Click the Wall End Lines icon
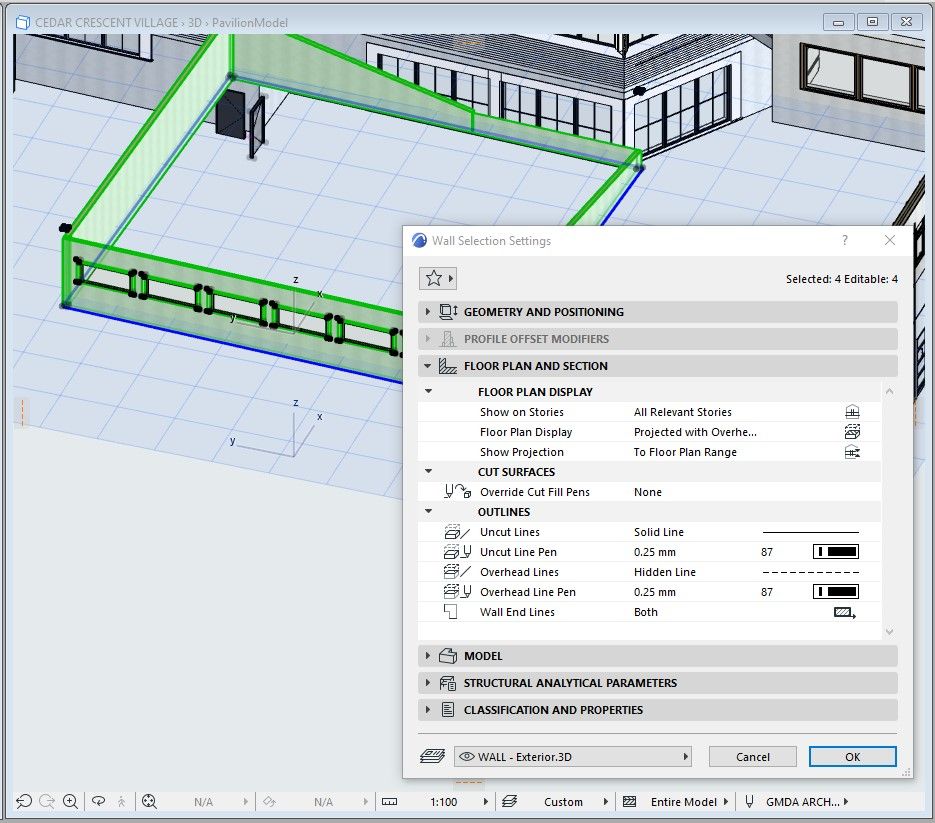 (x=844, y=612)
